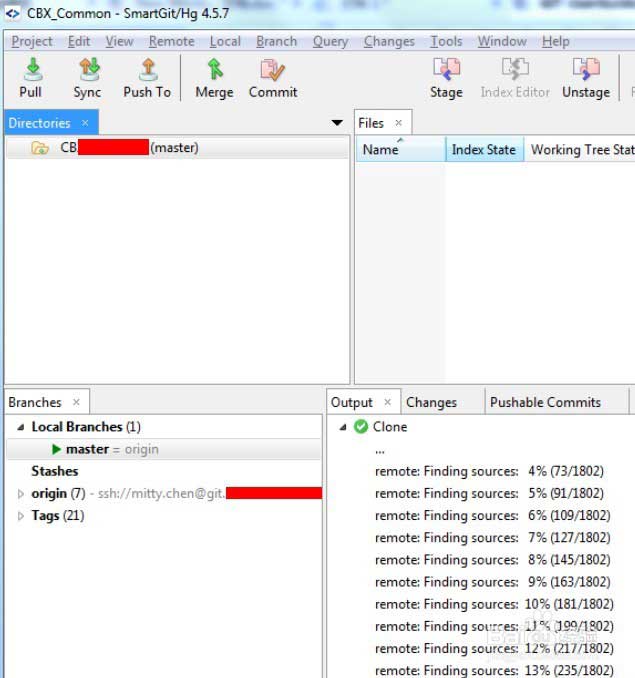Open the Help menu
The image size is (635, 678).
point(555,42)
